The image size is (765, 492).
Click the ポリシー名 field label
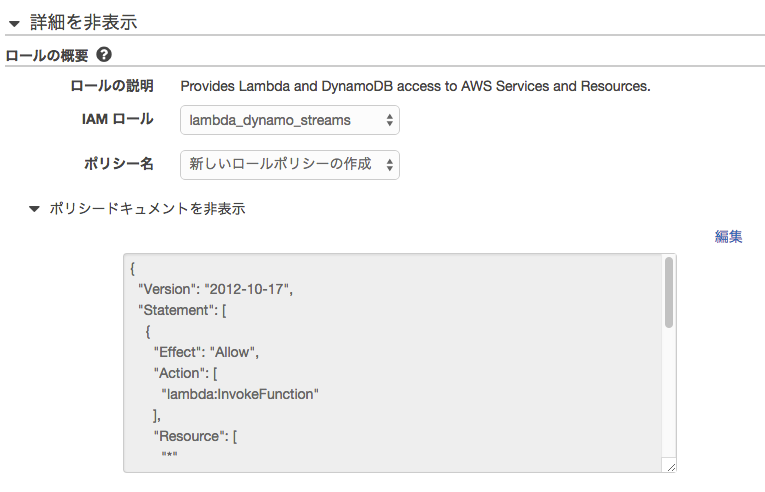point(118,163)
